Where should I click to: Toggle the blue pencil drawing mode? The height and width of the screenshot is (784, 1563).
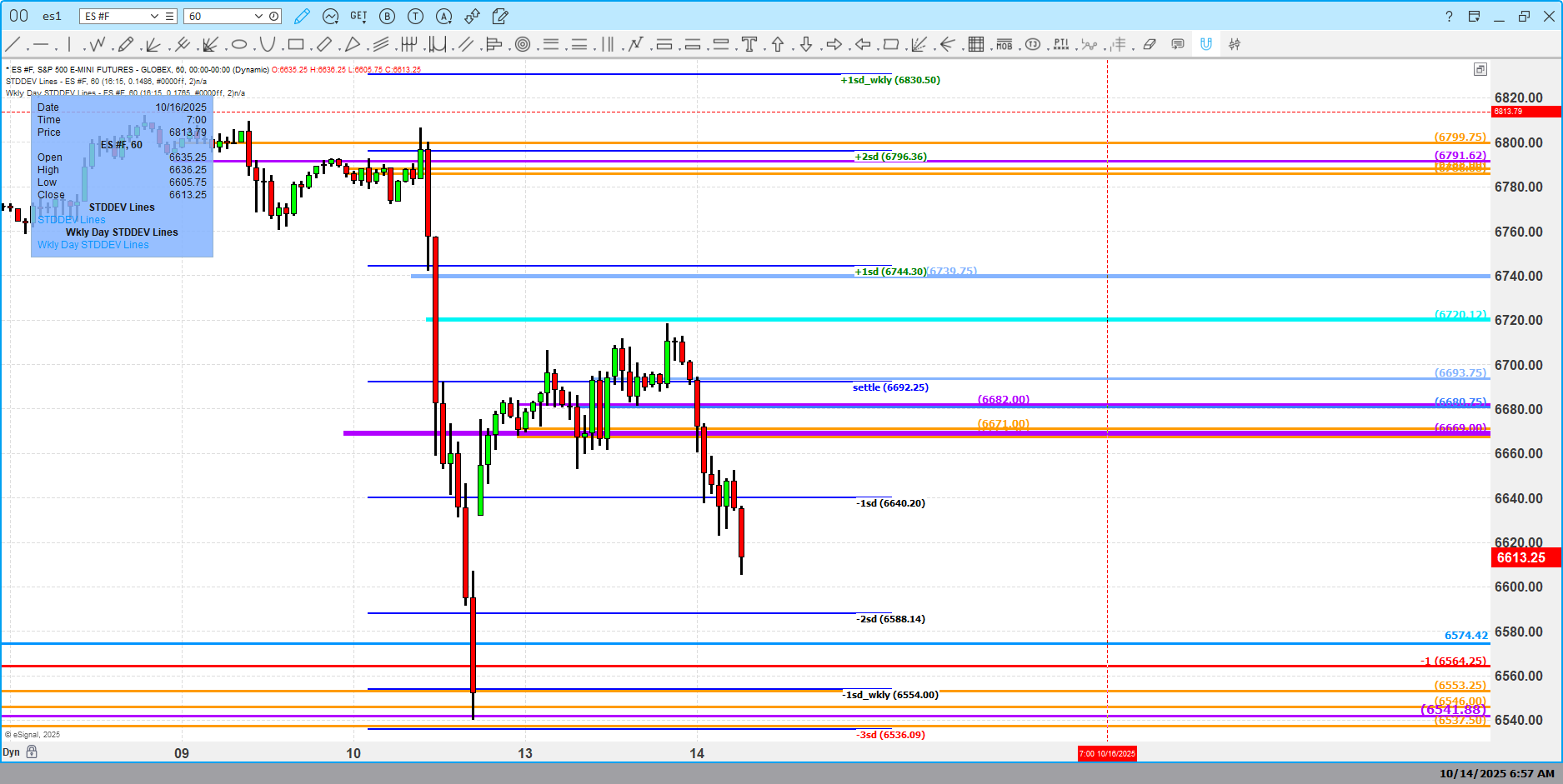tap(302, 16)
